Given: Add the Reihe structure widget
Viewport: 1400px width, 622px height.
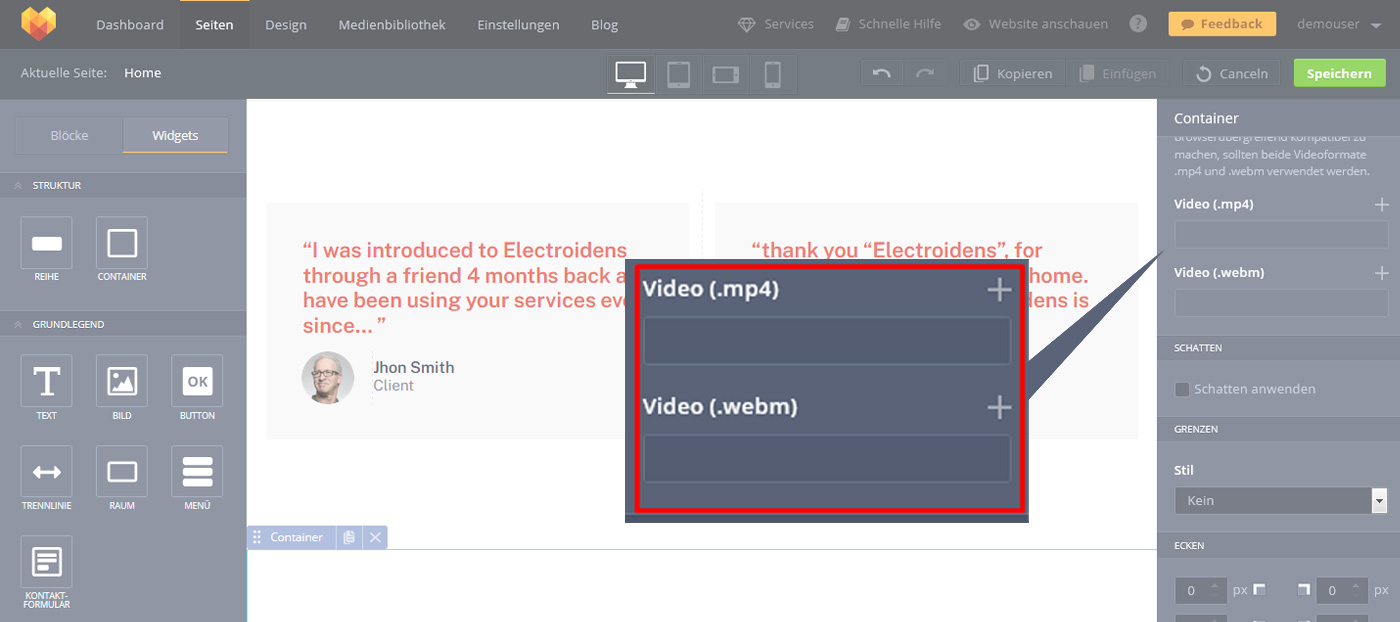Looking at the screenshot, I should click(46, 243).
